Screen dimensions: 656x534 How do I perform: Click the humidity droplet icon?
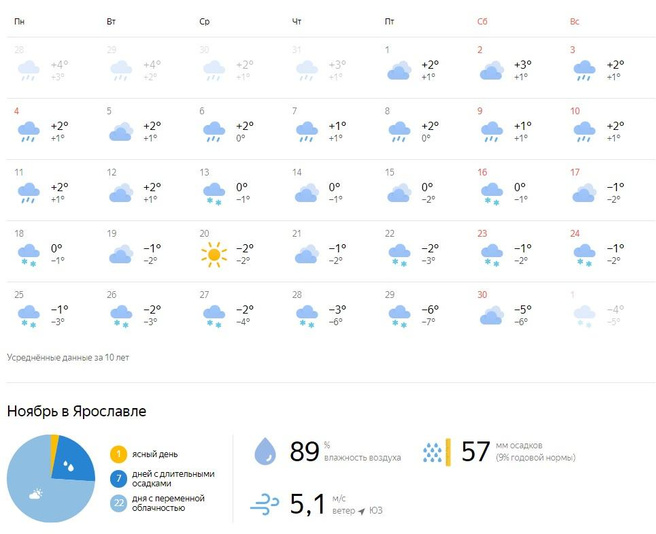click(x=265, y=452)
